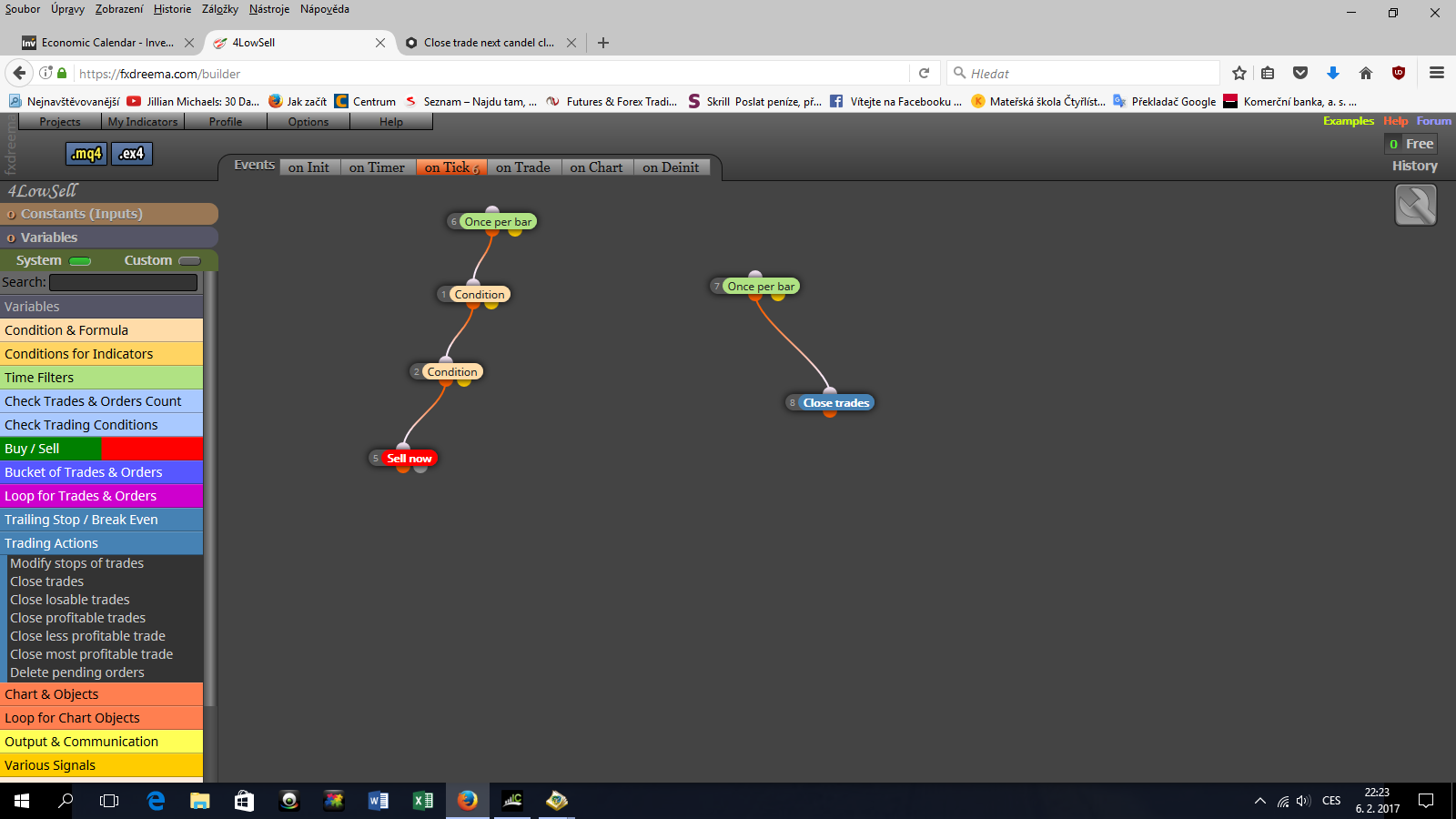Screen dimensions: 1456x819
Task: Open the Forum link
Action: [1433, 121]
